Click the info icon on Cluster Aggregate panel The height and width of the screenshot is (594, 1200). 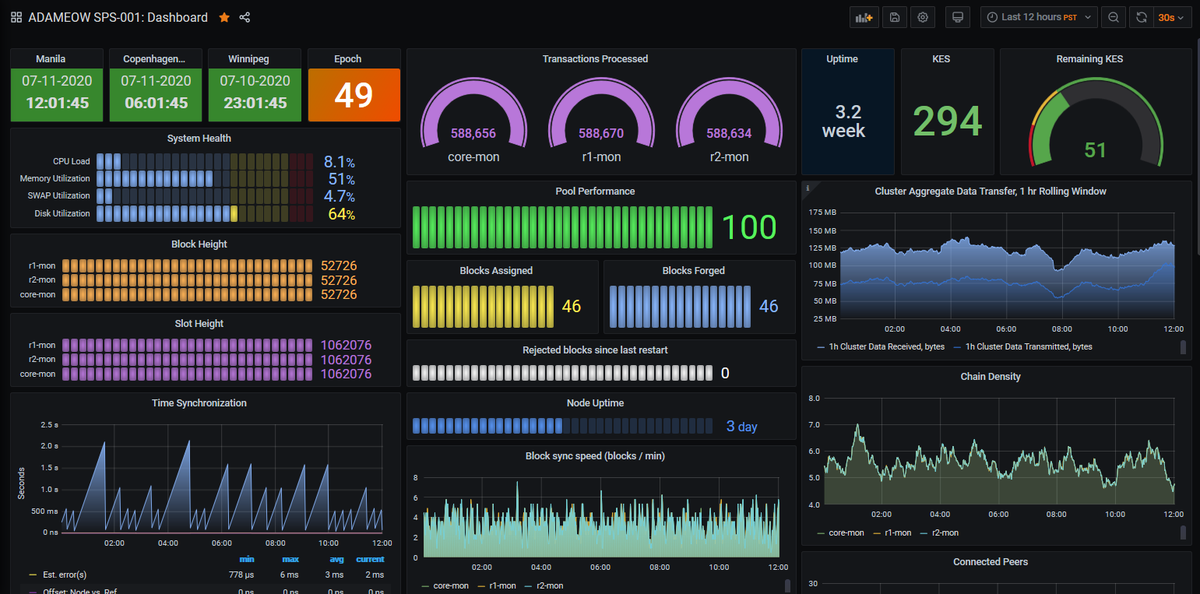(x=808, y=187)
